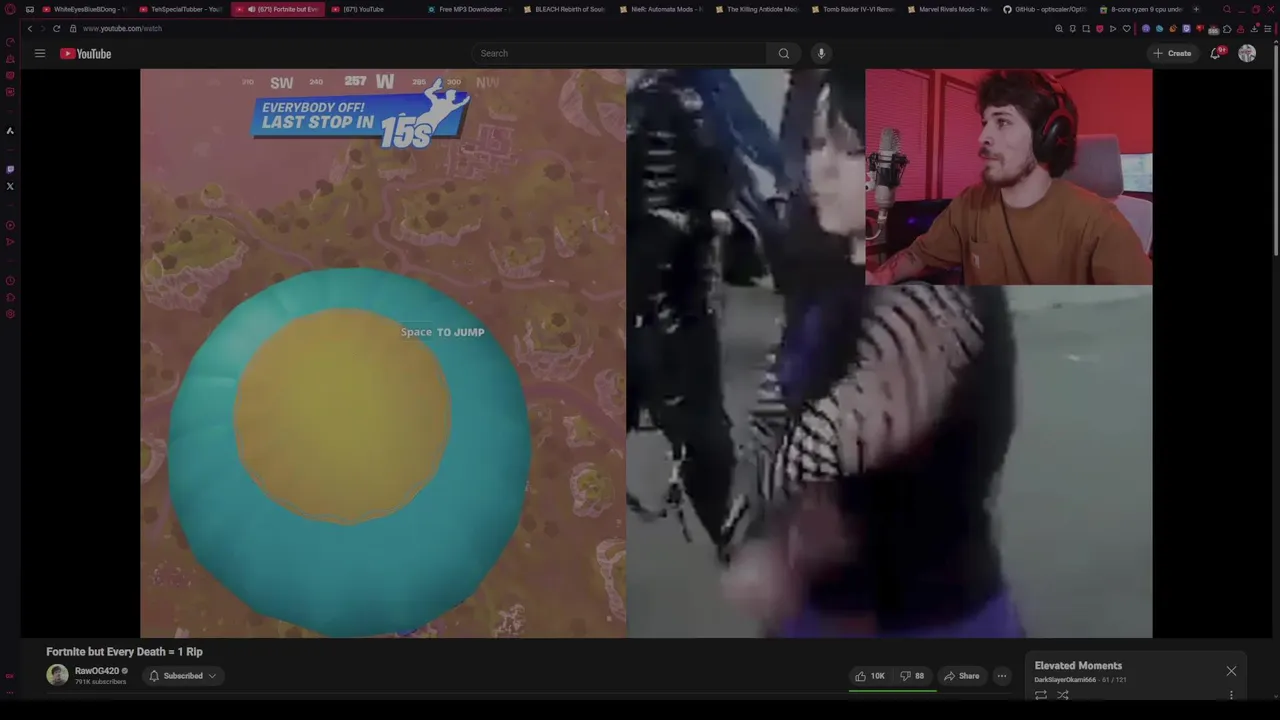This screenshot has height=720, width=1280.
Task: Open the DarkSlayerOkami666 playlist owner link
Action: [x=1065, y=680]
